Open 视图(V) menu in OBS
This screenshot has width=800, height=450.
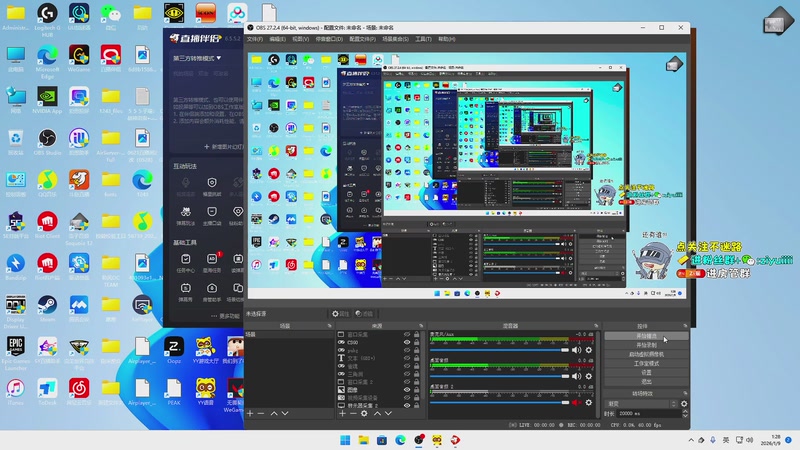[x=300, y=39]
